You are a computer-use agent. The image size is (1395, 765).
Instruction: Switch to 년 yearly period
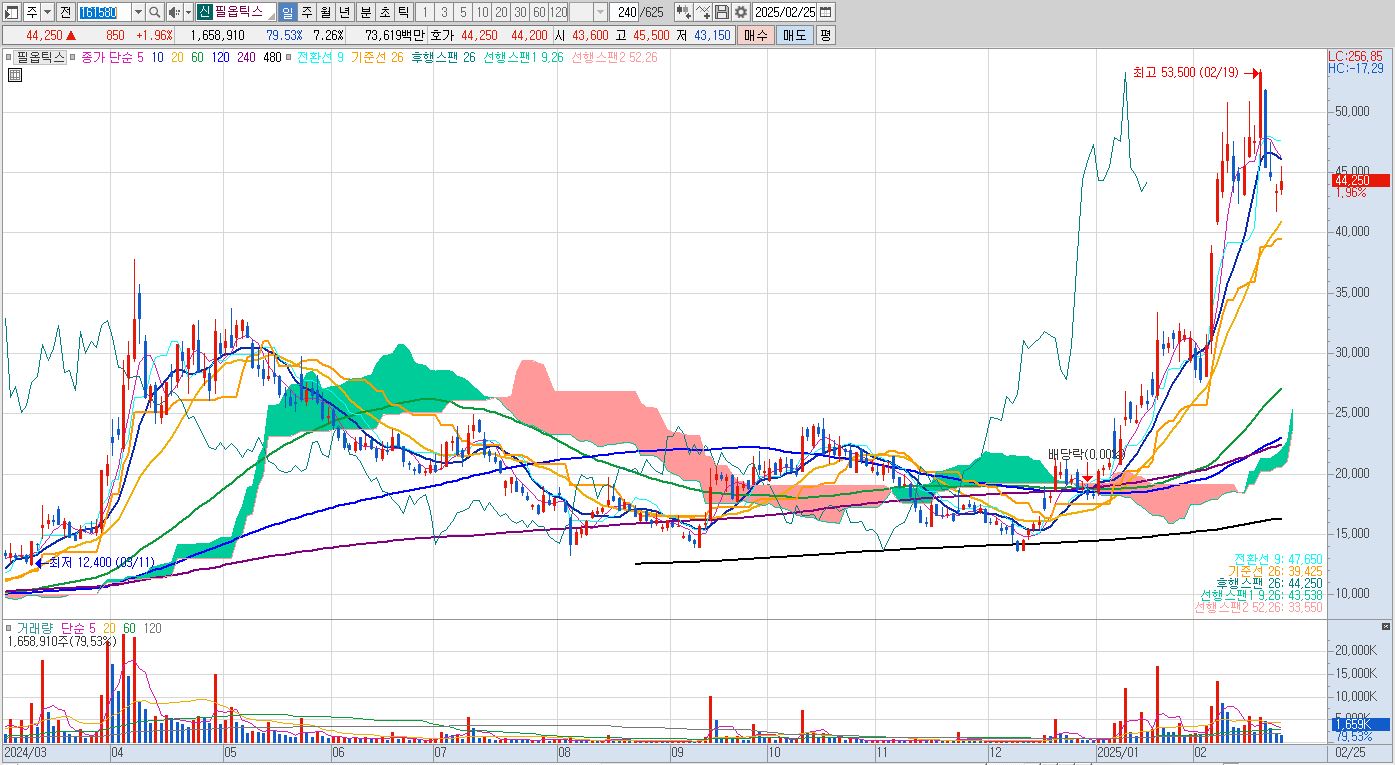(x=344, y=12)
